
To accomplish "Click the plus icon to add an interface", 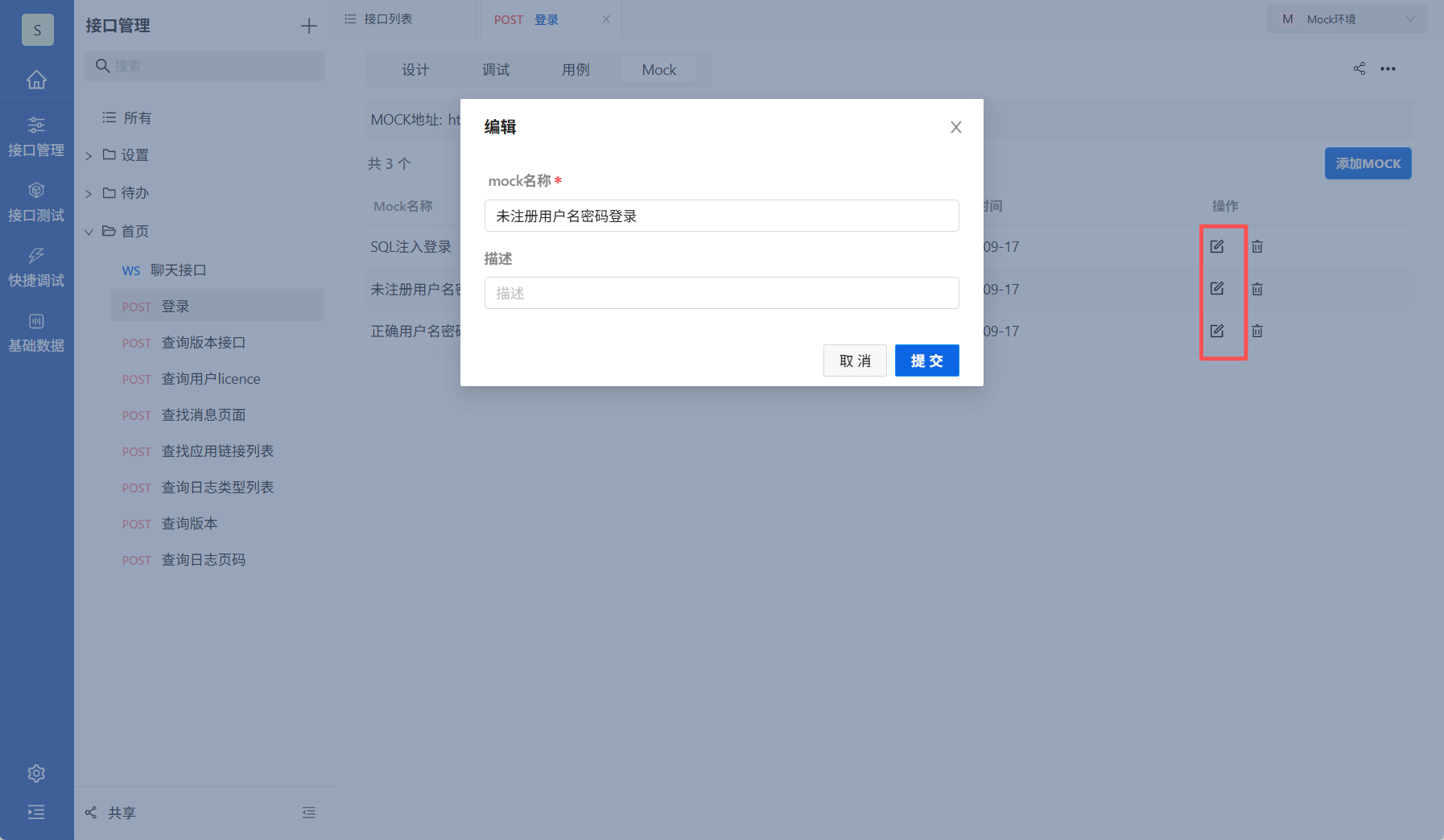I will coord(308,25).
